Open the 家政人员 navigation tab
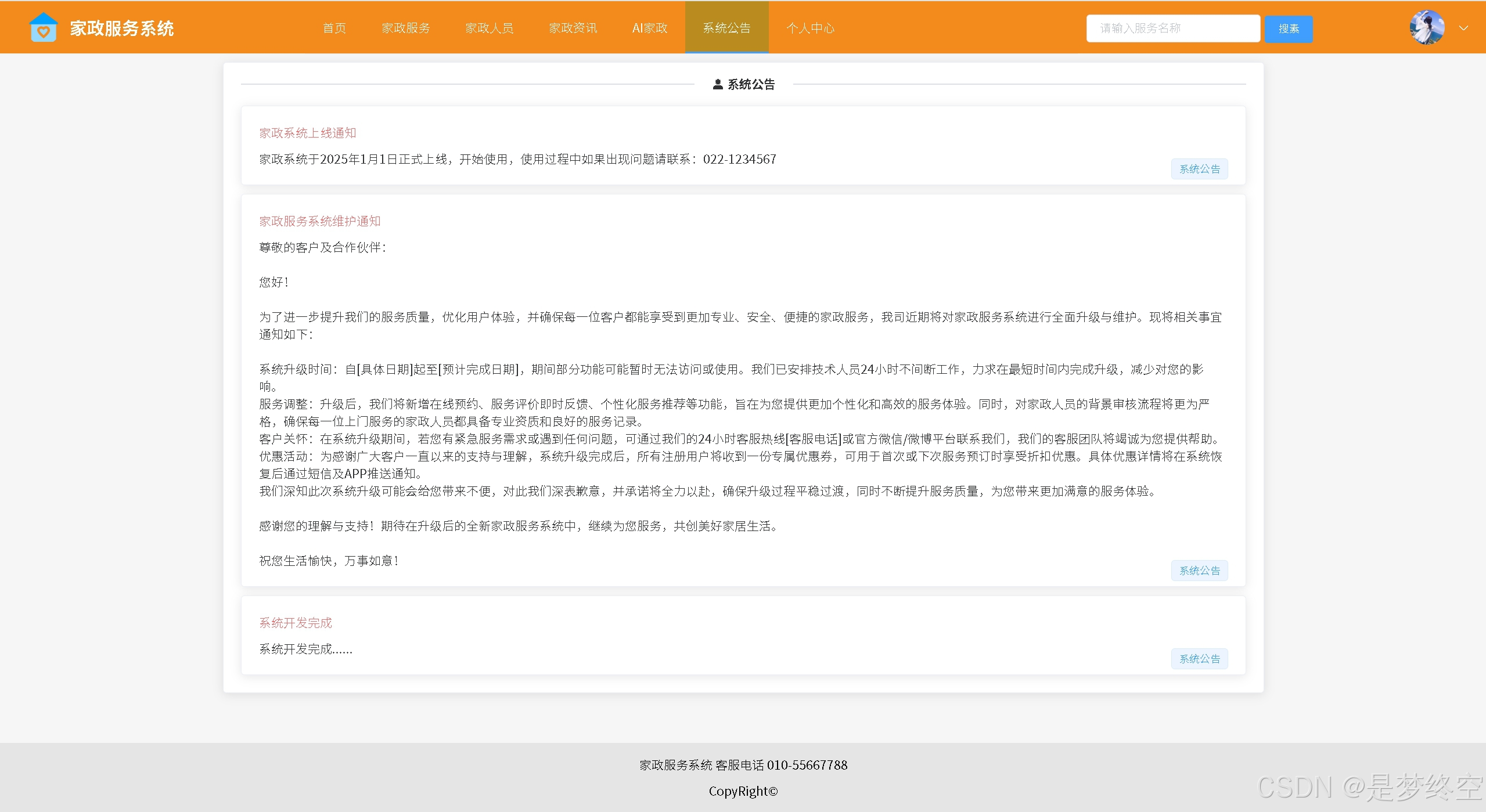Screen dimensions: 1486x812 coord(489,28)
